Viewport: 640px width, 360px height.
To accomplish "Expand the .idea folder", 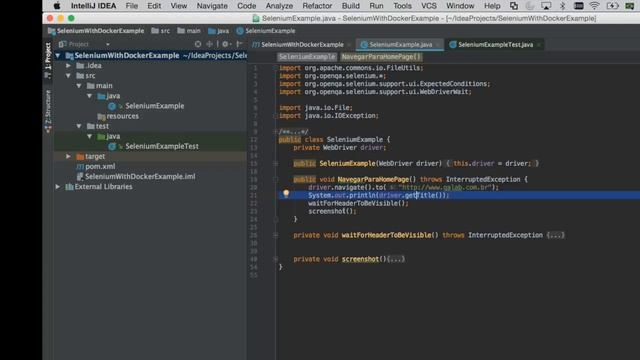I will tap(68, 66).
